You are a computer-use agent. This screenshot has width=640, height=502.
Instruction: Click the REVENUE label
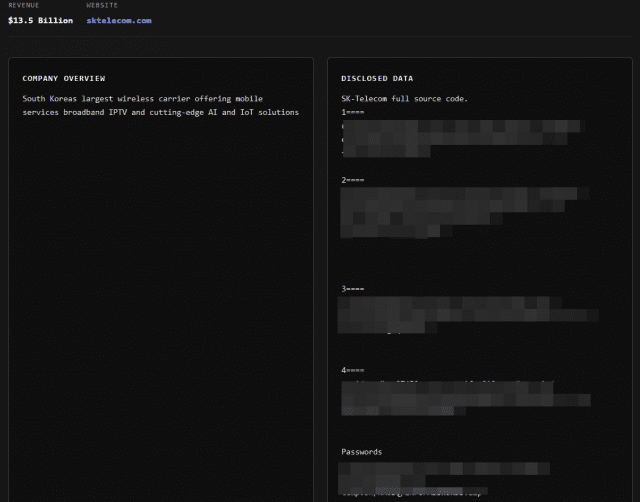pyautogui.click(x=24, y=5)
